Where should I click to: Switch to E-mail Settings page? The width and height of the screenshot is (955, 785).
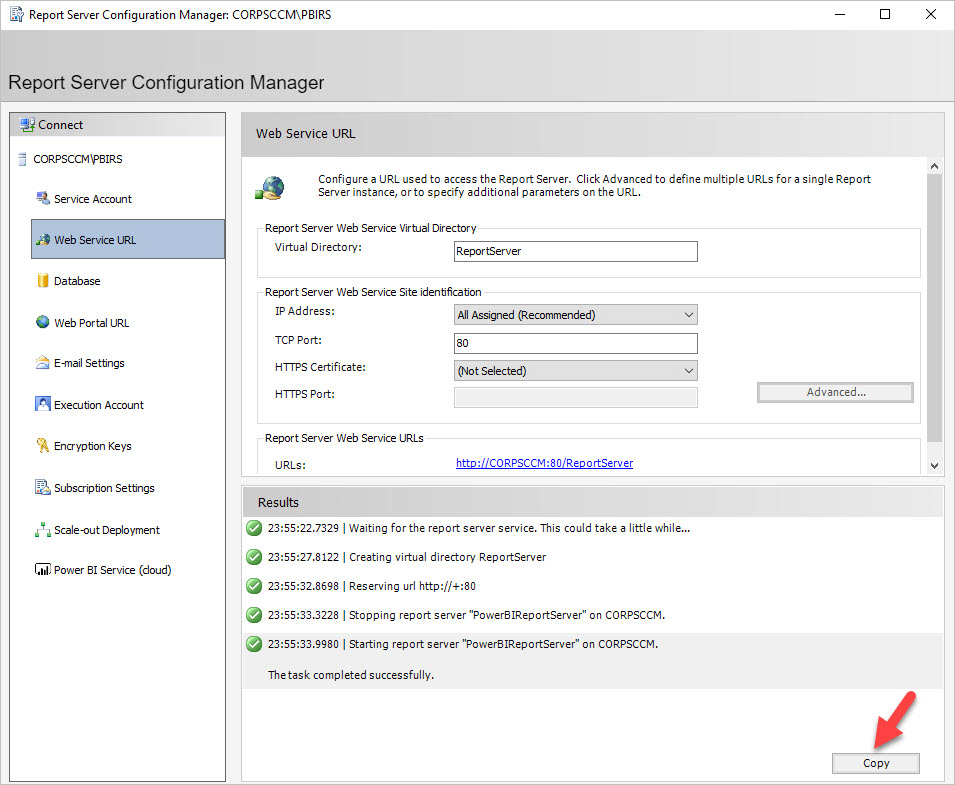tap(89, 363)
